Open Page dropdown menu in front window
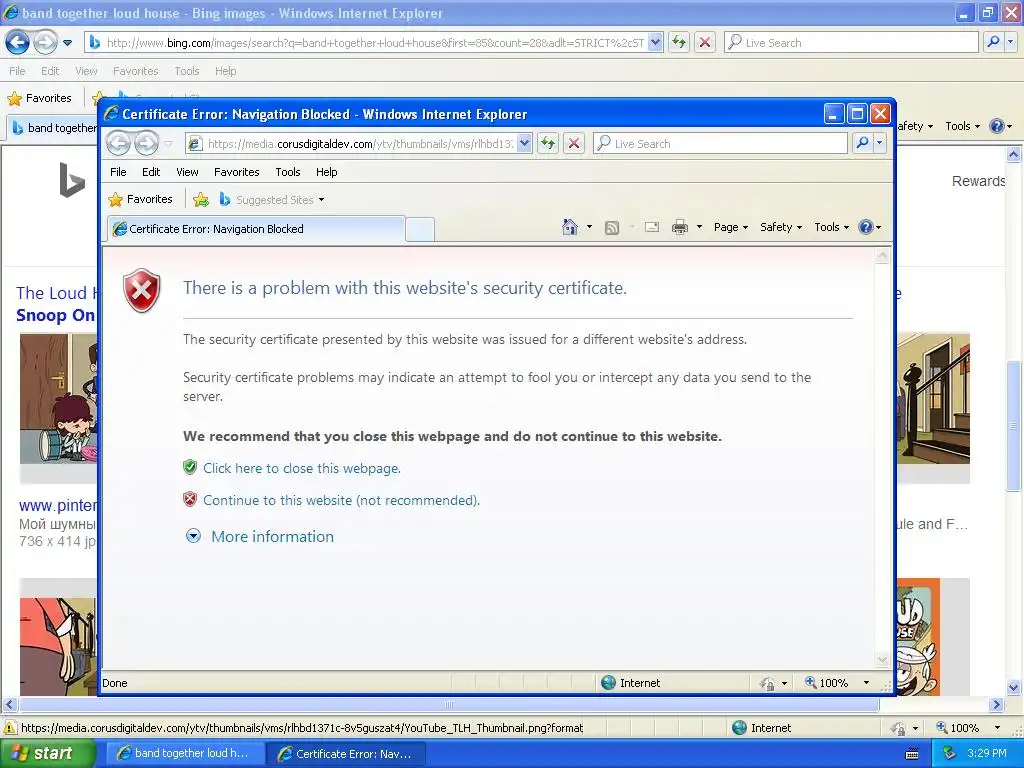Viewport: 1024px width, 768px height. pos(731,227)
